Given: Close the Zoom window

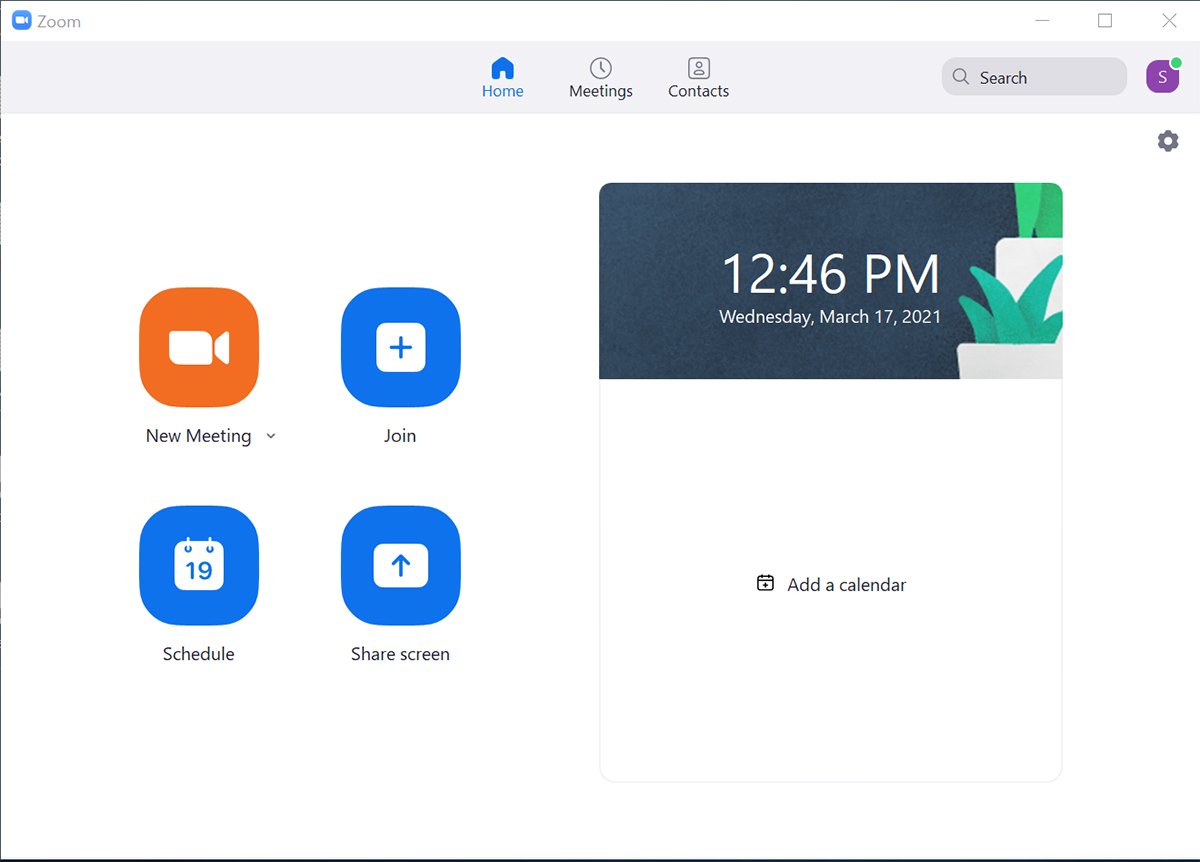Looking at the screenshot, I should [x=1168, y=21].
